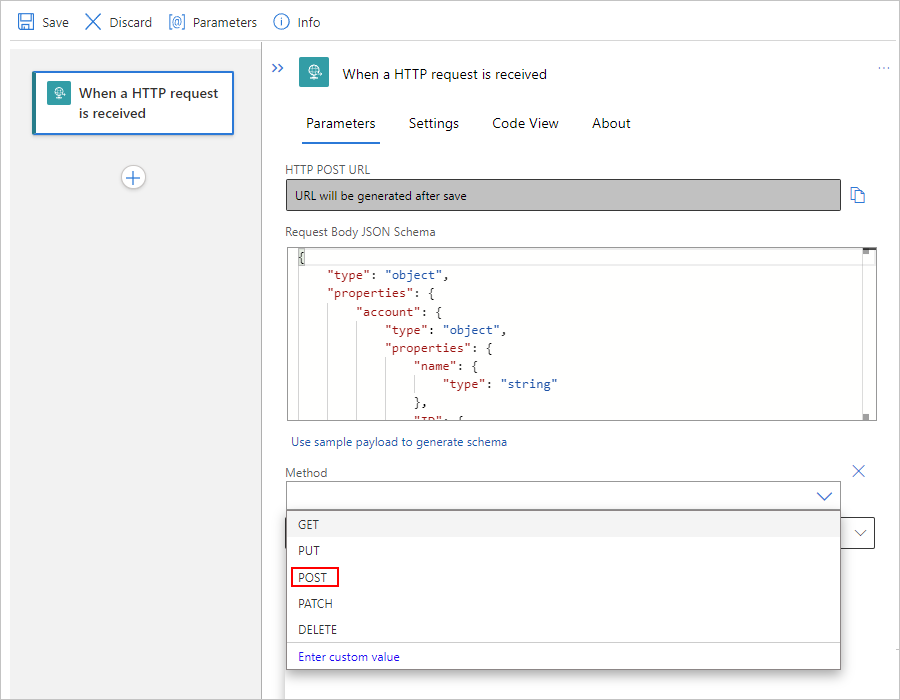Open the ellipsis menu for the trigger
This screenshot has width=900, height=700.
[883, 68]
